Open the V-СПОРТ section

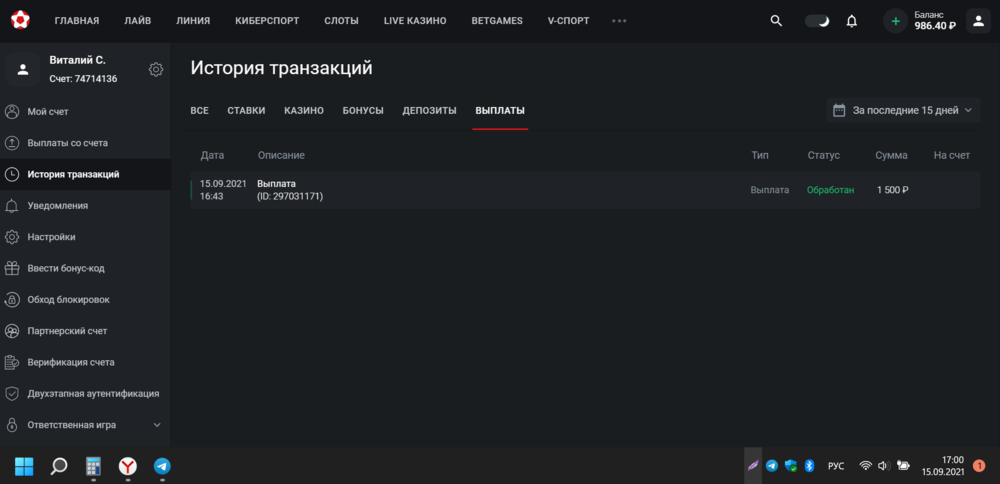(x=568, y=20)
